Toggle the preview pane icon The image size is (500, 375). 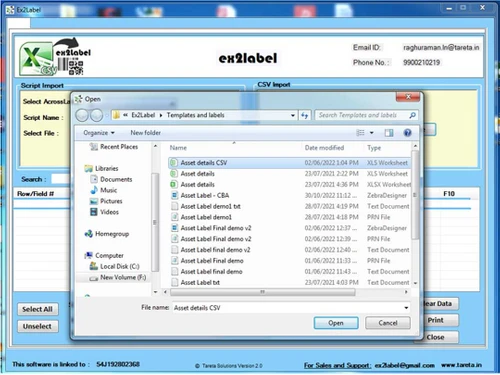389,133
